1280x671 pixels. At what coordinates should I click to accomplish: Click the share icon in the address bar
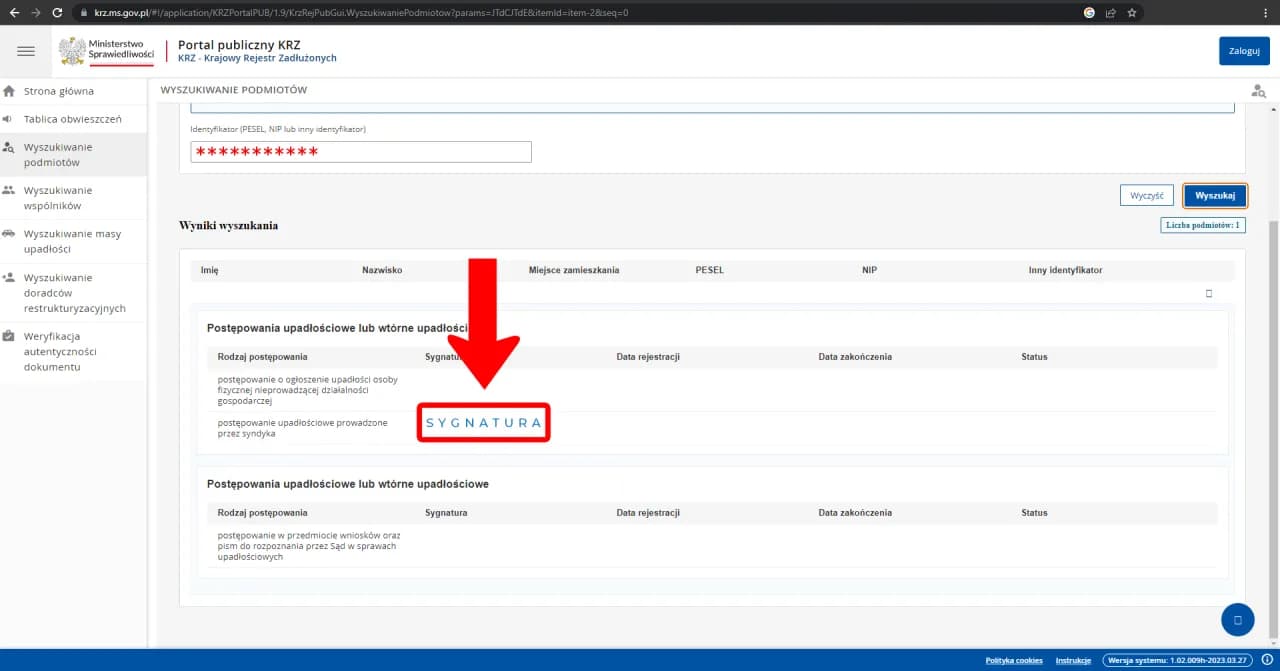1111,13
